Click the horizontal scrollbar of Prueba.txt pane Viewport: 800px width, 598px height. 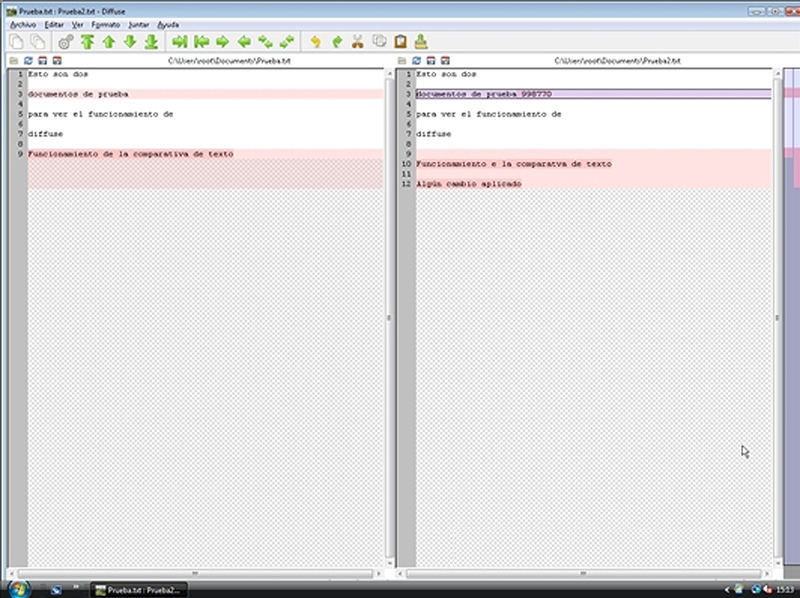[x=195, y=574]
